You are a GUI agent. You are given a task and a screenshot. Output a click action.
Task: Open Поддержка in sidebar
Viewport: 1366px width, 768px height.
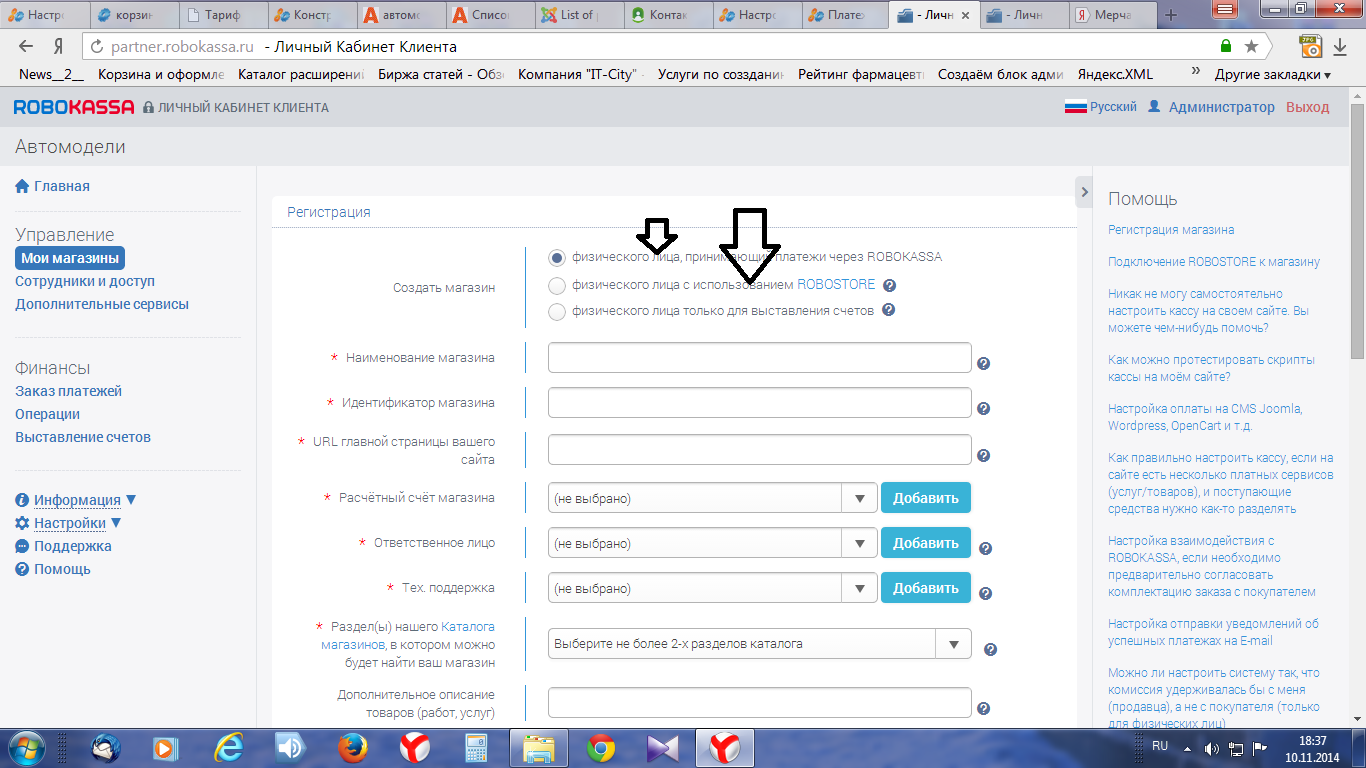[x=63, y=546]
